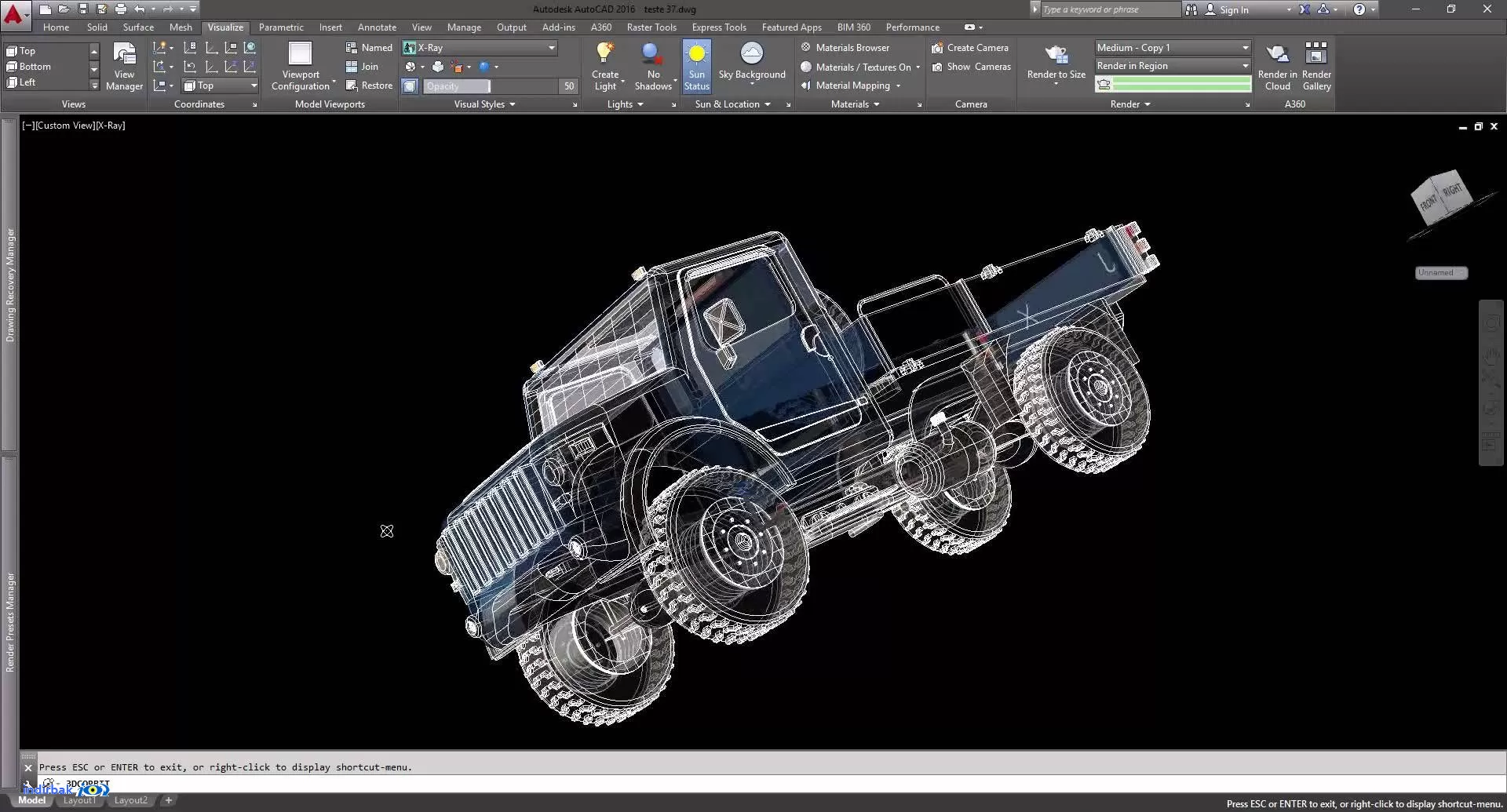Click the render window teapot icon
1507x812 pixels.
1104,84
